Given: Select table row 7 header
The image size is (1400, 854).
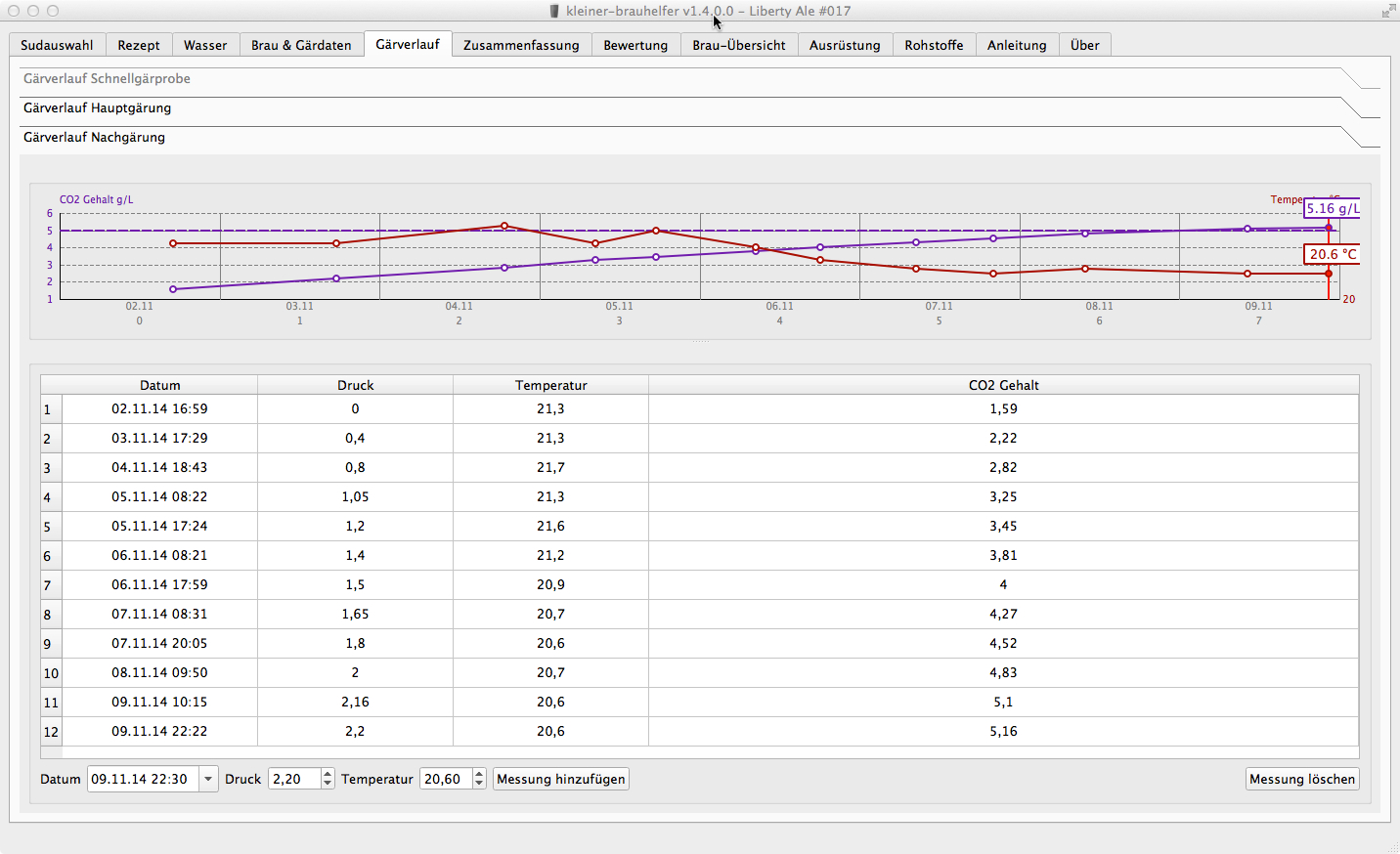Looking at the screenshot, I should (51, 585).
